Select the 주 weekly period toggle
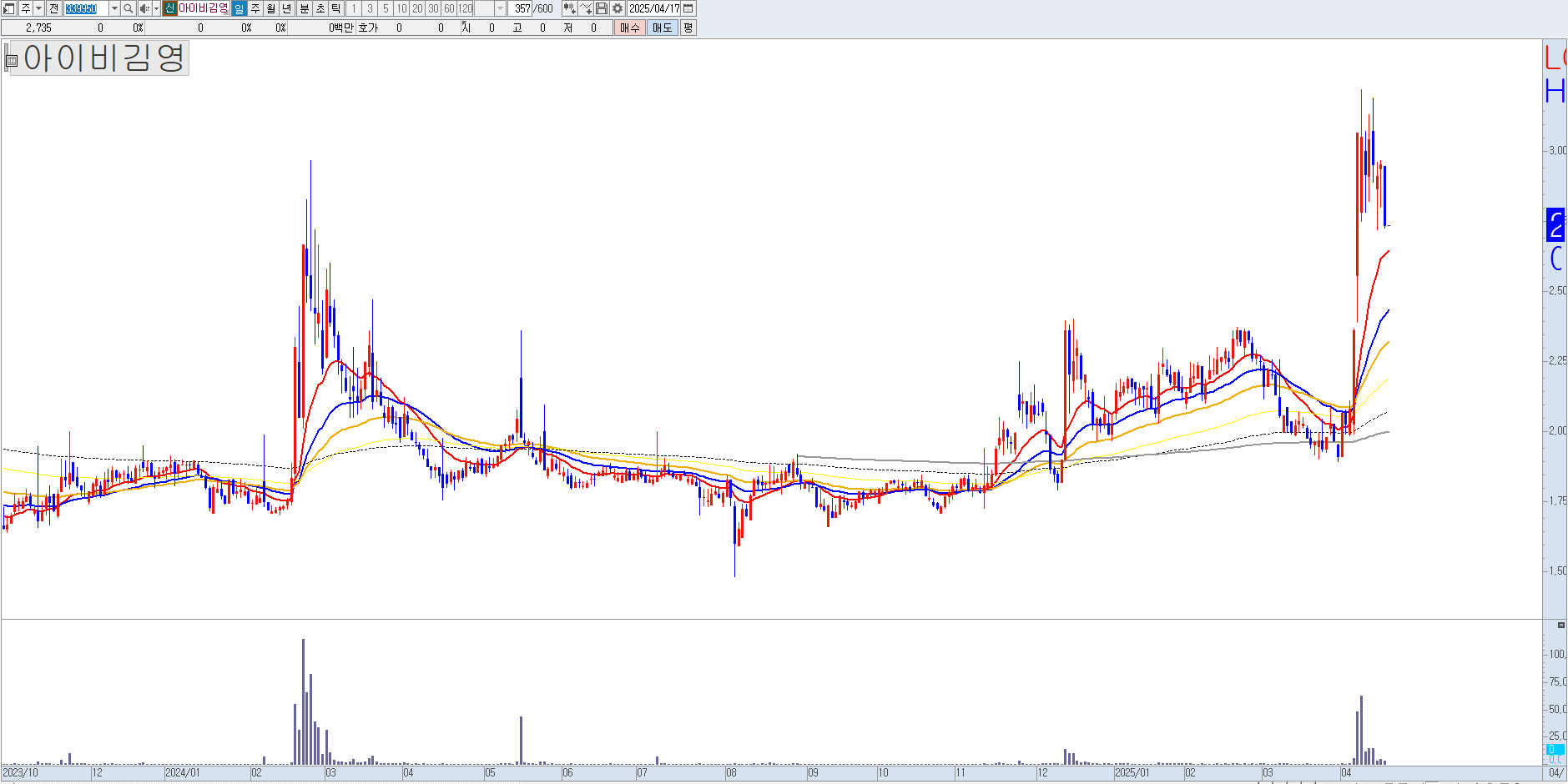This screenshot has height=784, width=1568. point(255,8)
